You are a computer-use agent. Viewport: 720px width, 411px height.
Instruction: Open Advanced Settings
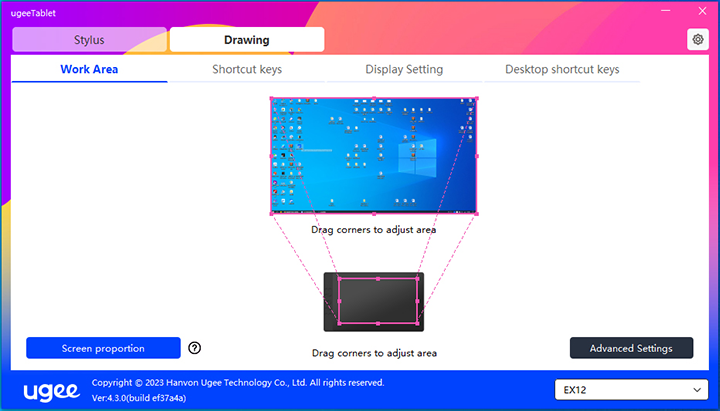tap(631, 348)
